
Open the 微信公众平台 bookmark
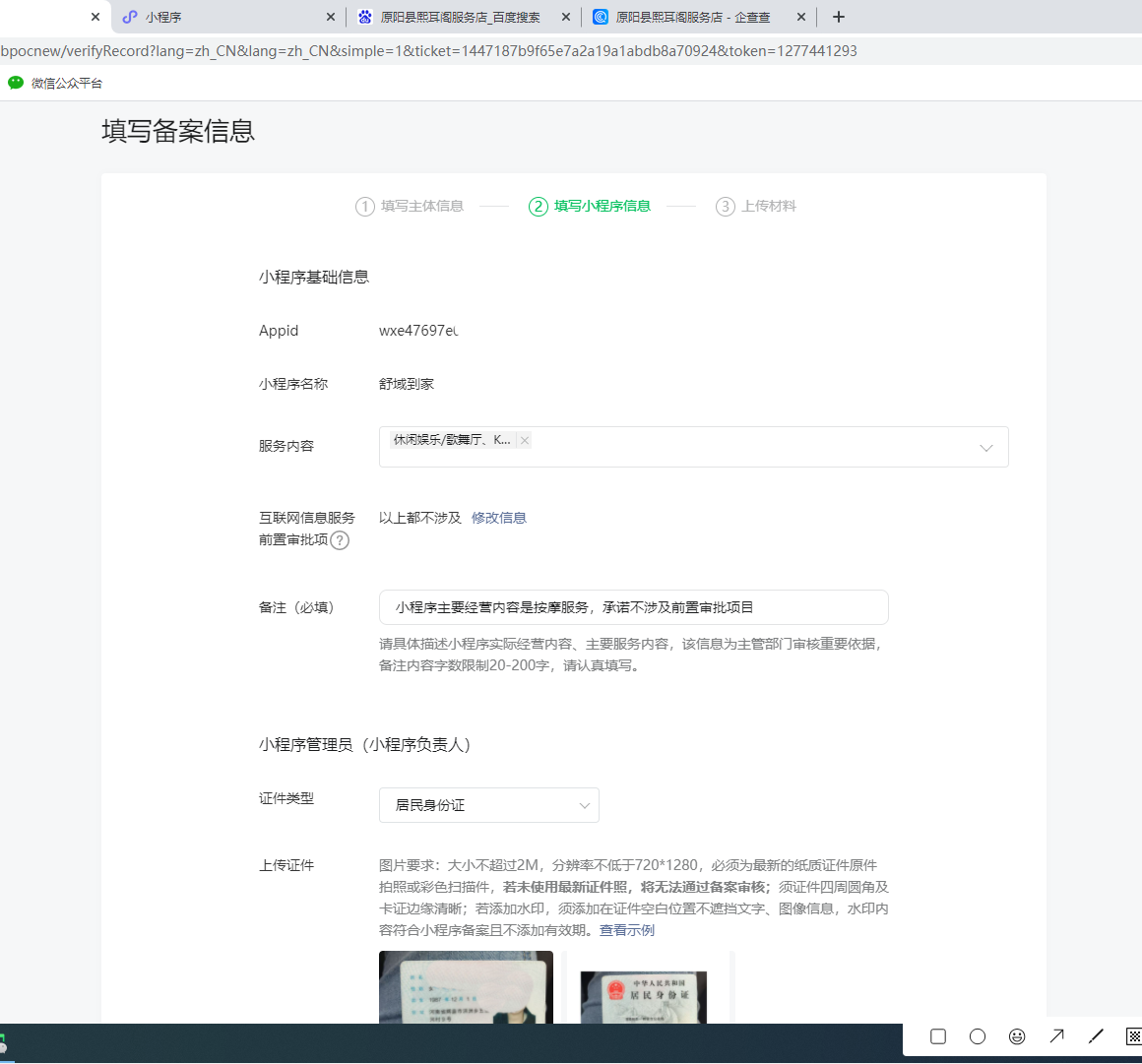click(x=56, y=84)
